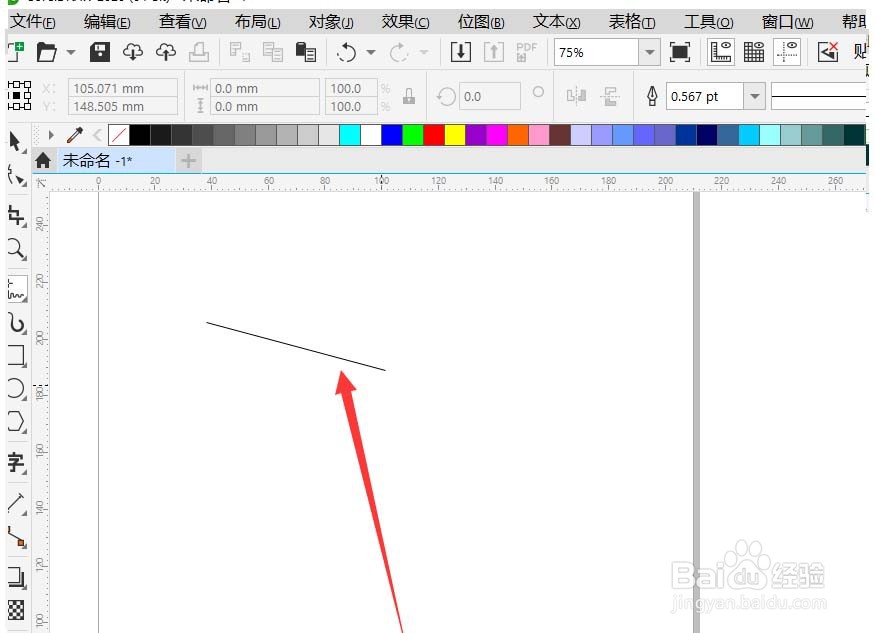This screenshot has width=875, height=633.
Task: Toggle guidelines visibility
Action: click(788, 50)
